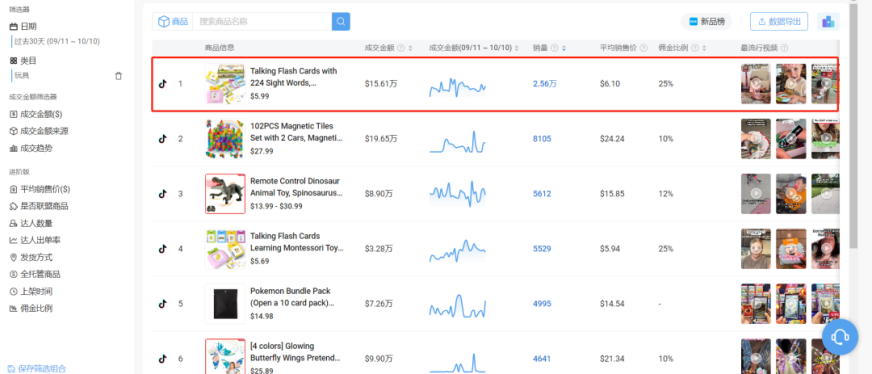Viewport: 872px width, 374px height.
Task: Open the 达人数量 filter
Action: tap(32, 223)
